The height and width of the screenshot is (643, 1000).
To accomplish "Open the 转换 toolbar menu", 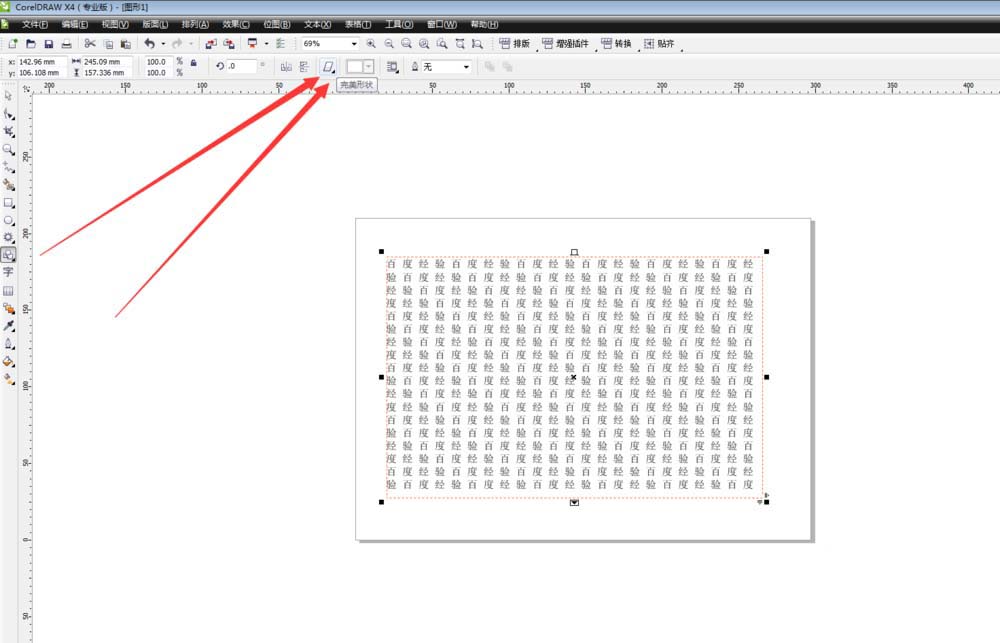I will [616, 43].
